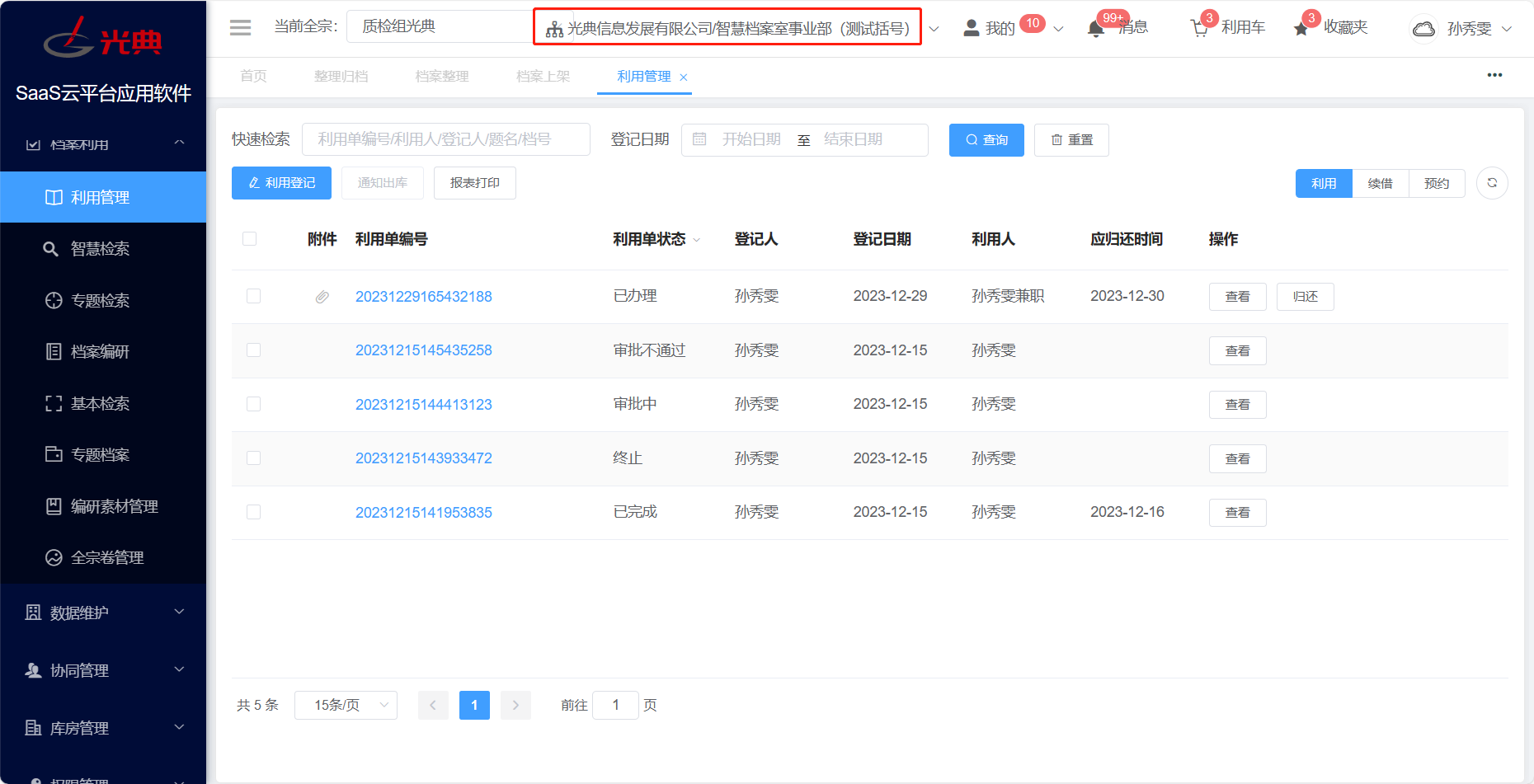
Task: Switch to the 整理归档 tab
Action: pos(341,76)
